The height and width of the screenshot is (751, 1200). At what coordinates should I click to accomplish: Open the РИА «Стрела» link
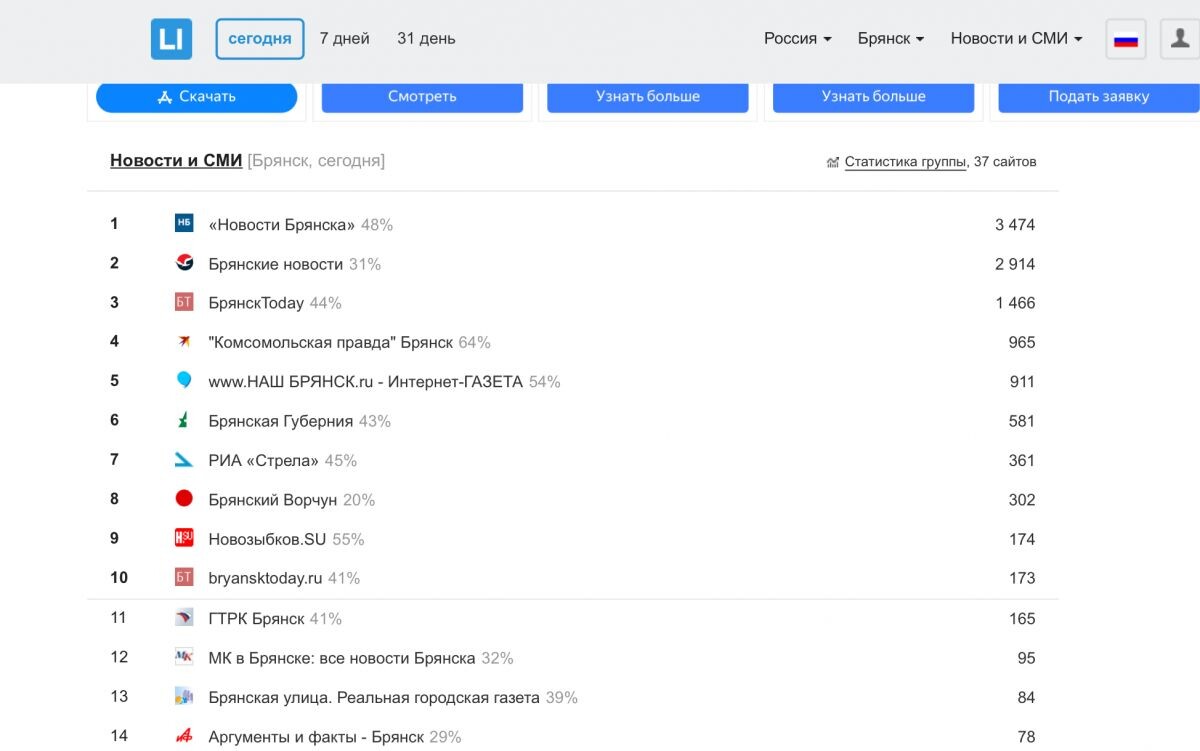tap(264, 461)
